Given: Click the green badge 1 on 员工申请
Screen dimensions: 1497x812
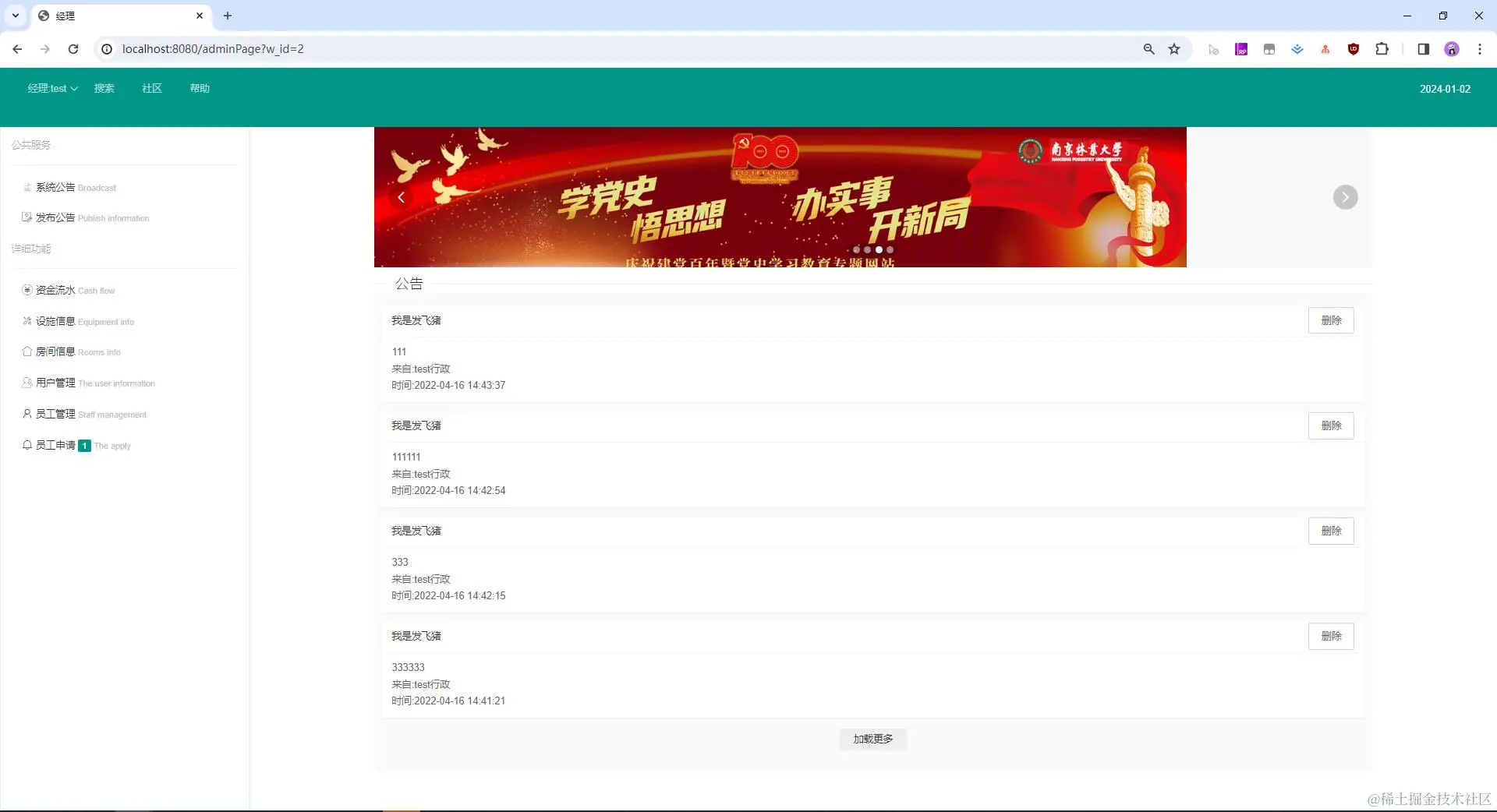Looking at the screenshot, I should [x=84, y=446].
